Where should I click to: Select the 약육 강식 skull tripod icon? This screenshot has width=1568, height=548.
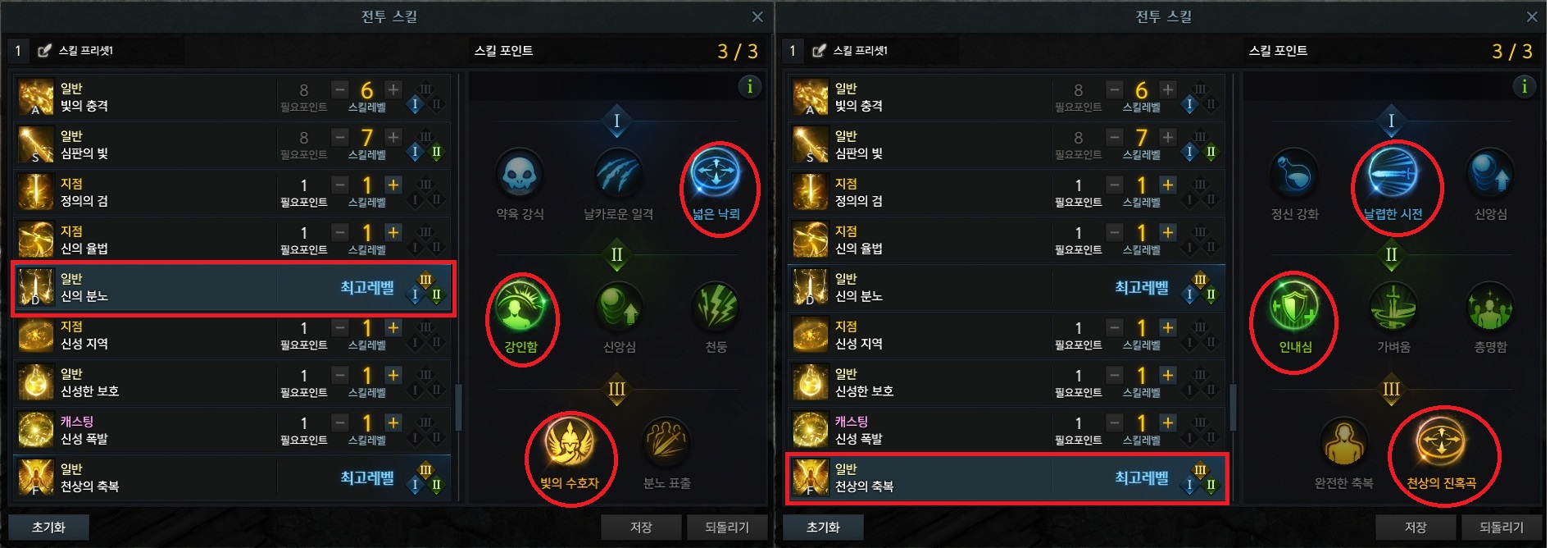click(520, 174)
